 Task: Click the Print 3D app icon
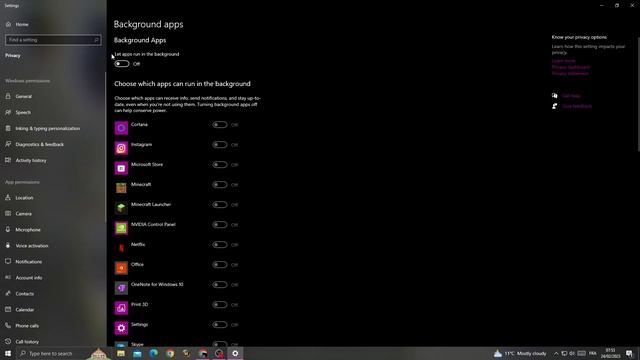pyautogui.click(x=121, y=308)
